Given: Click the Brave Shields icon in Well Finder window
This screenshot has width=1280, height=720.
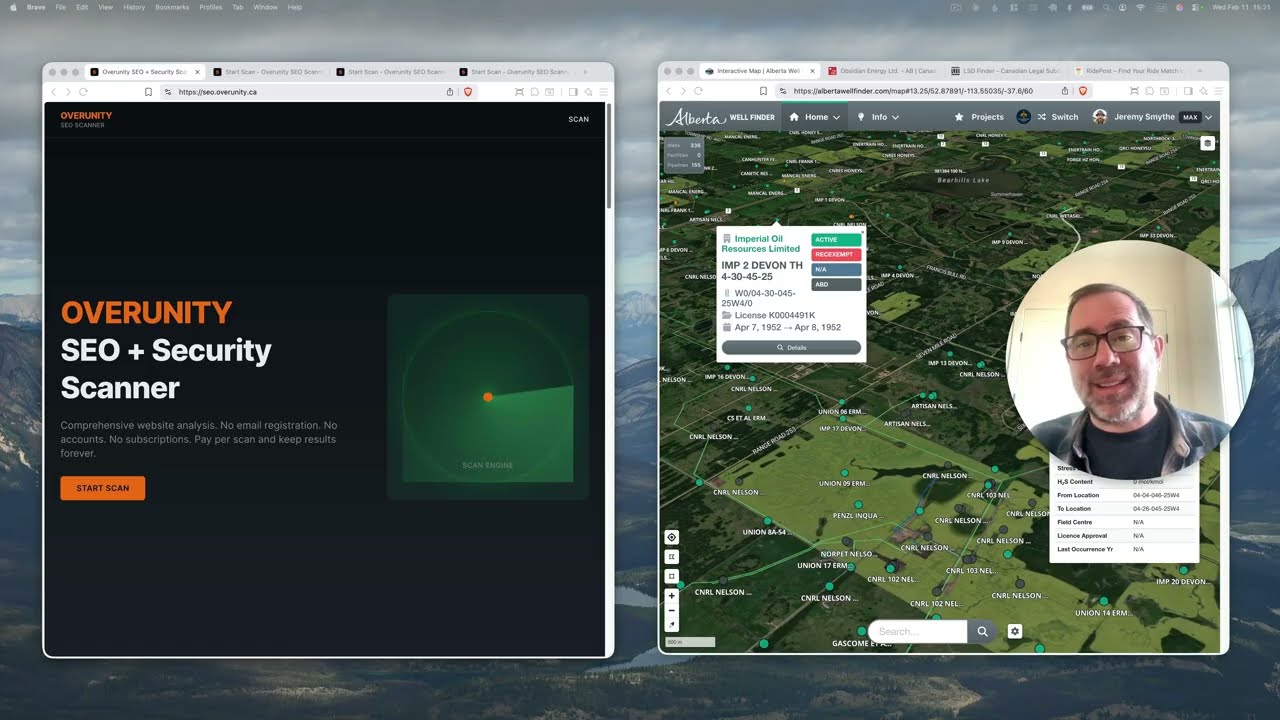Looking at the screenshot, I should click(1082, 91).
